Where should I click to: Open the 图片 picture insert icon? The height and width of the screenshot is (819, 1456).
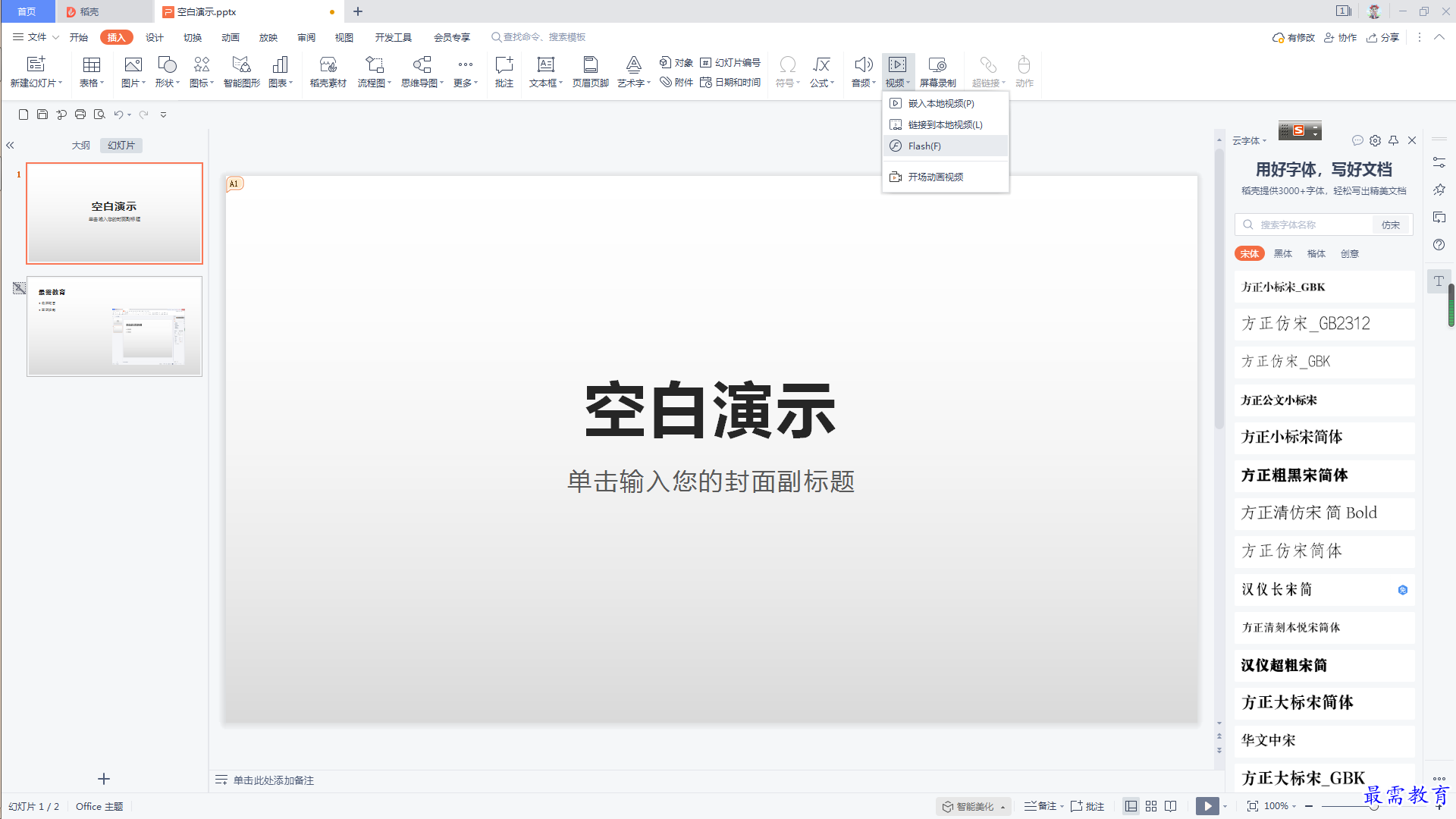133,64
